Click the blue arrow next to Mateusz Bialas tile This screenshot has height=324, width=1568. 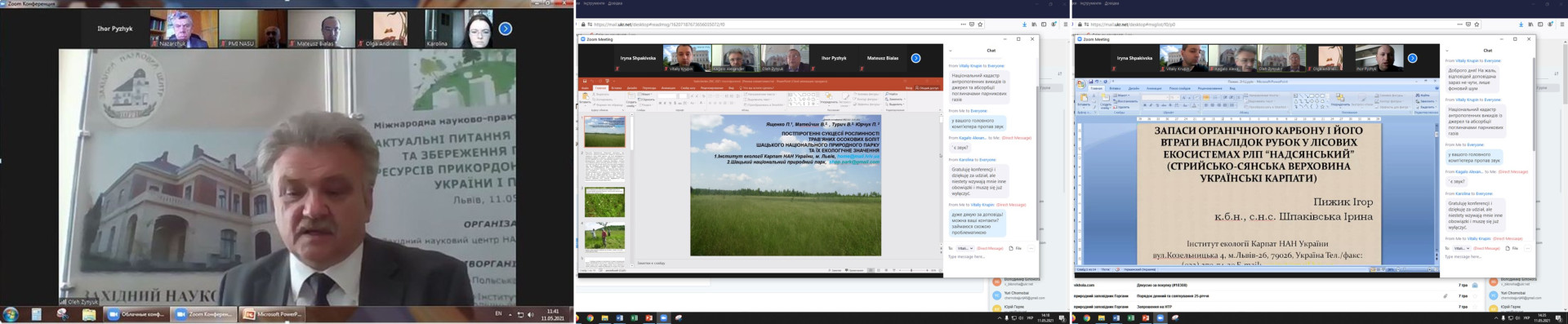[x=915, y=58]
